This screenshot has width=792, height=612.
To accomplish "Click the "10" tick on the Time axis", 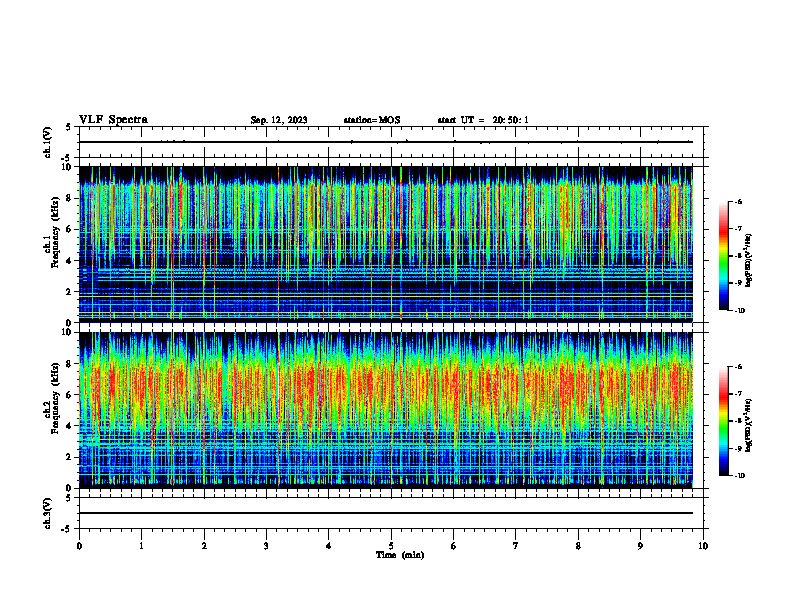I will [703, 546].
